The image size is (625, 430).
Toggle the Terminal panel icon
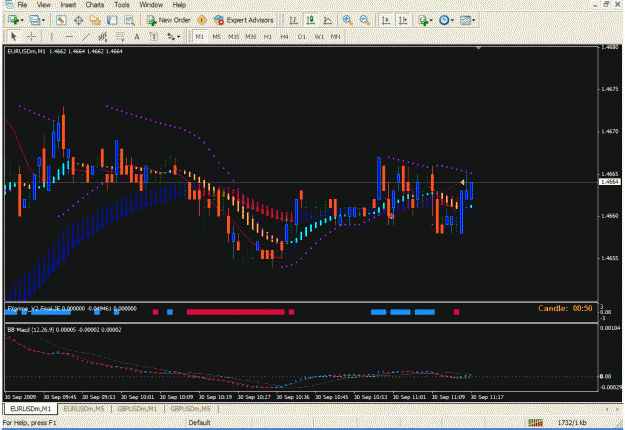pos(112,20)
